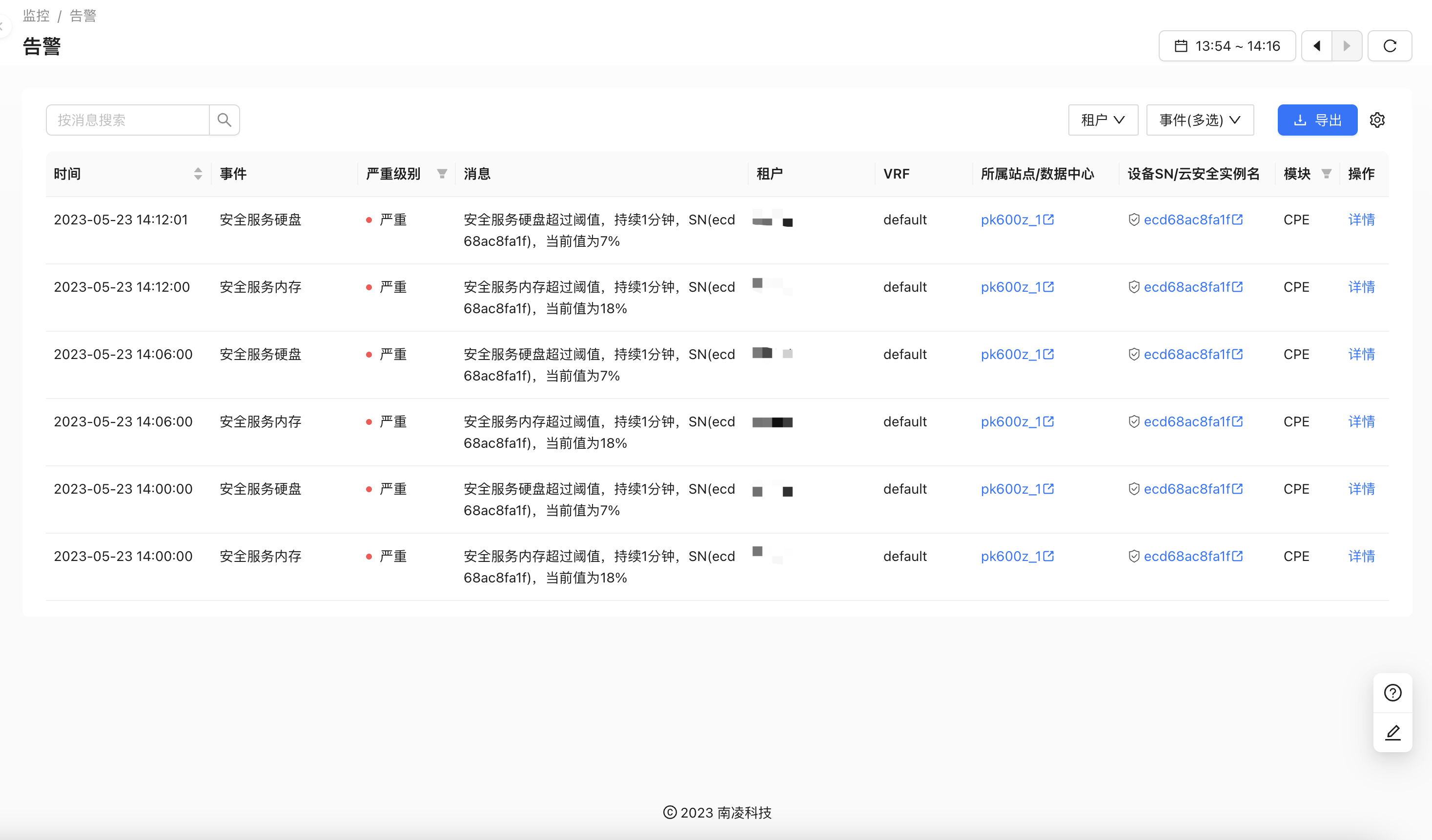This screenshot has height=840, width=1432.
Task: Expand the 事件(多选) dropdown filter
Action: click(x=1200, y=120)
